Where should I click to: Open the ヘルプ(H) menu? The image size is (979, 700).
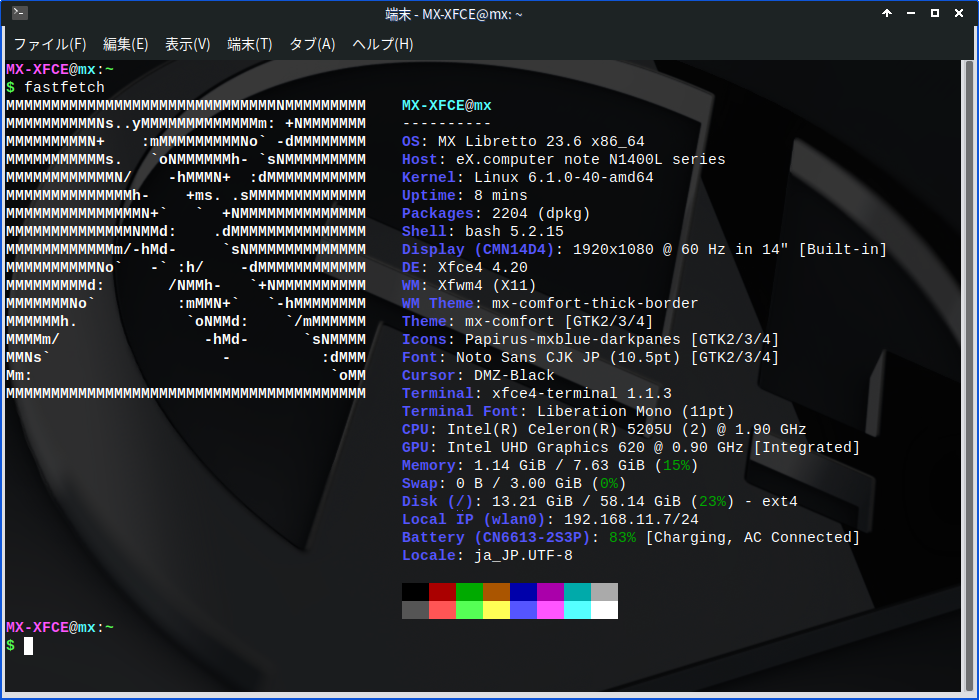click(382, 44)
